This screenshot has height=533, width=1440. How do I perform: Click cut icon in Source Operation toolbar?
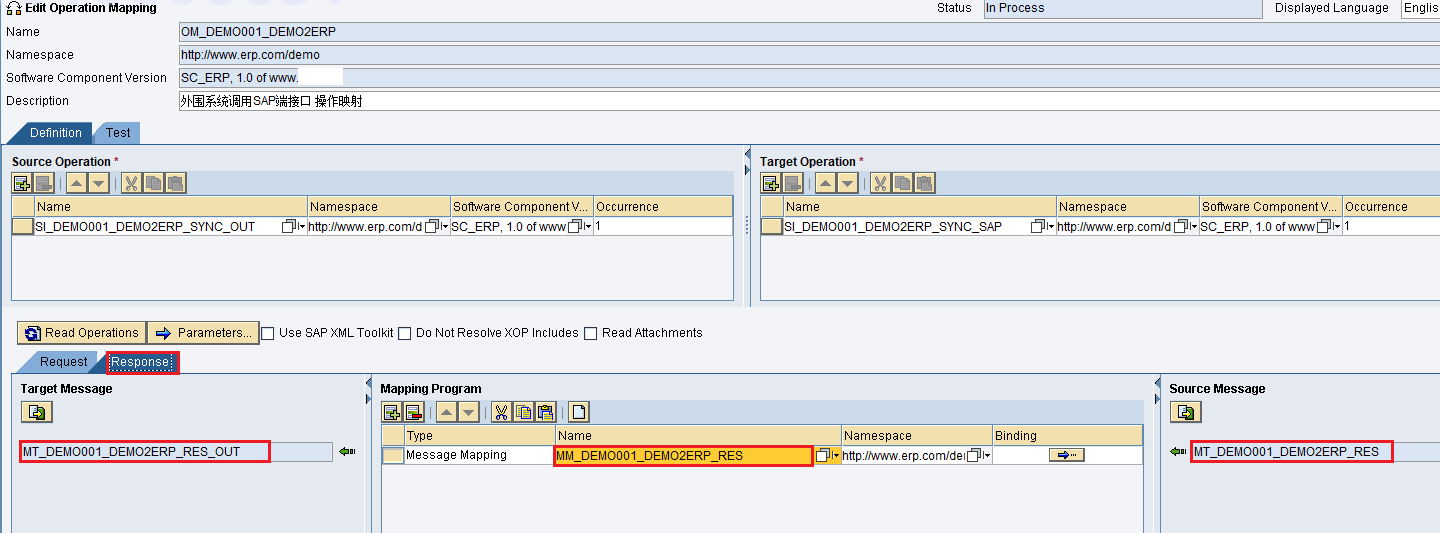(130, 183)
